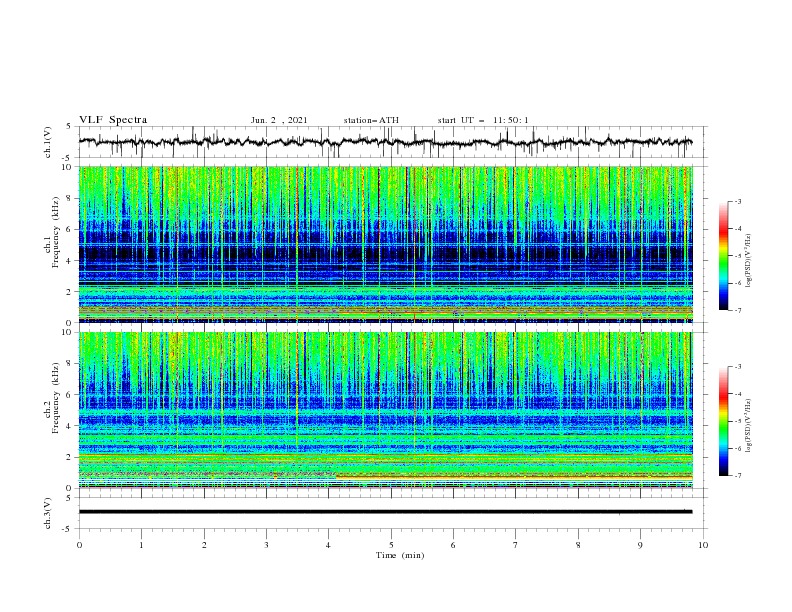
Task: Click the "-7" tick on ch.2 colorbar
Action: point(737,476)
